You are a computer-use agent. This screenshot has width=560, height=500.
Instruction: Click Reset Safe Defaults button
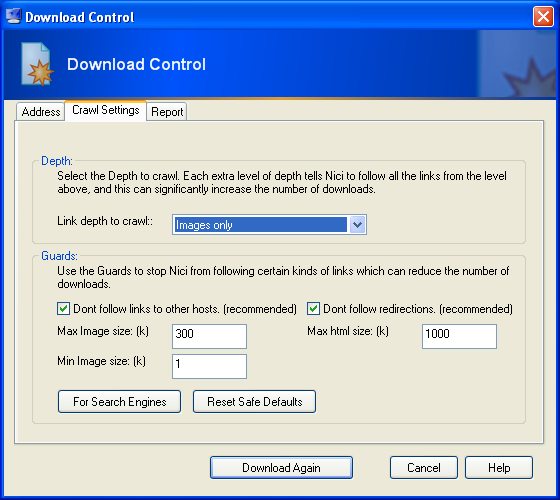[254, 402]
